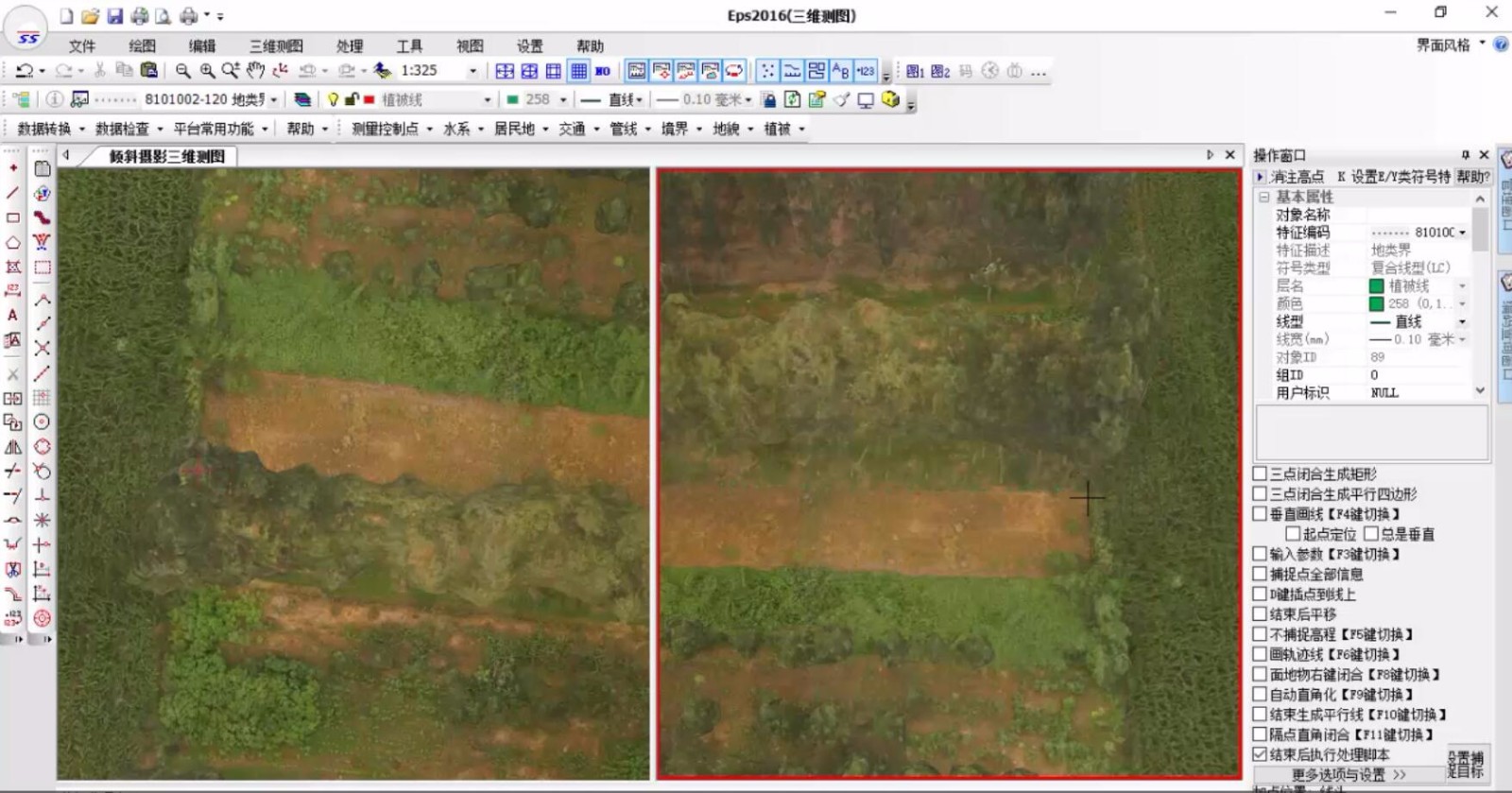The image size is (1512, 793).
Task: Toggle 自动直角化 checkbox
Action: [1260, 695]
